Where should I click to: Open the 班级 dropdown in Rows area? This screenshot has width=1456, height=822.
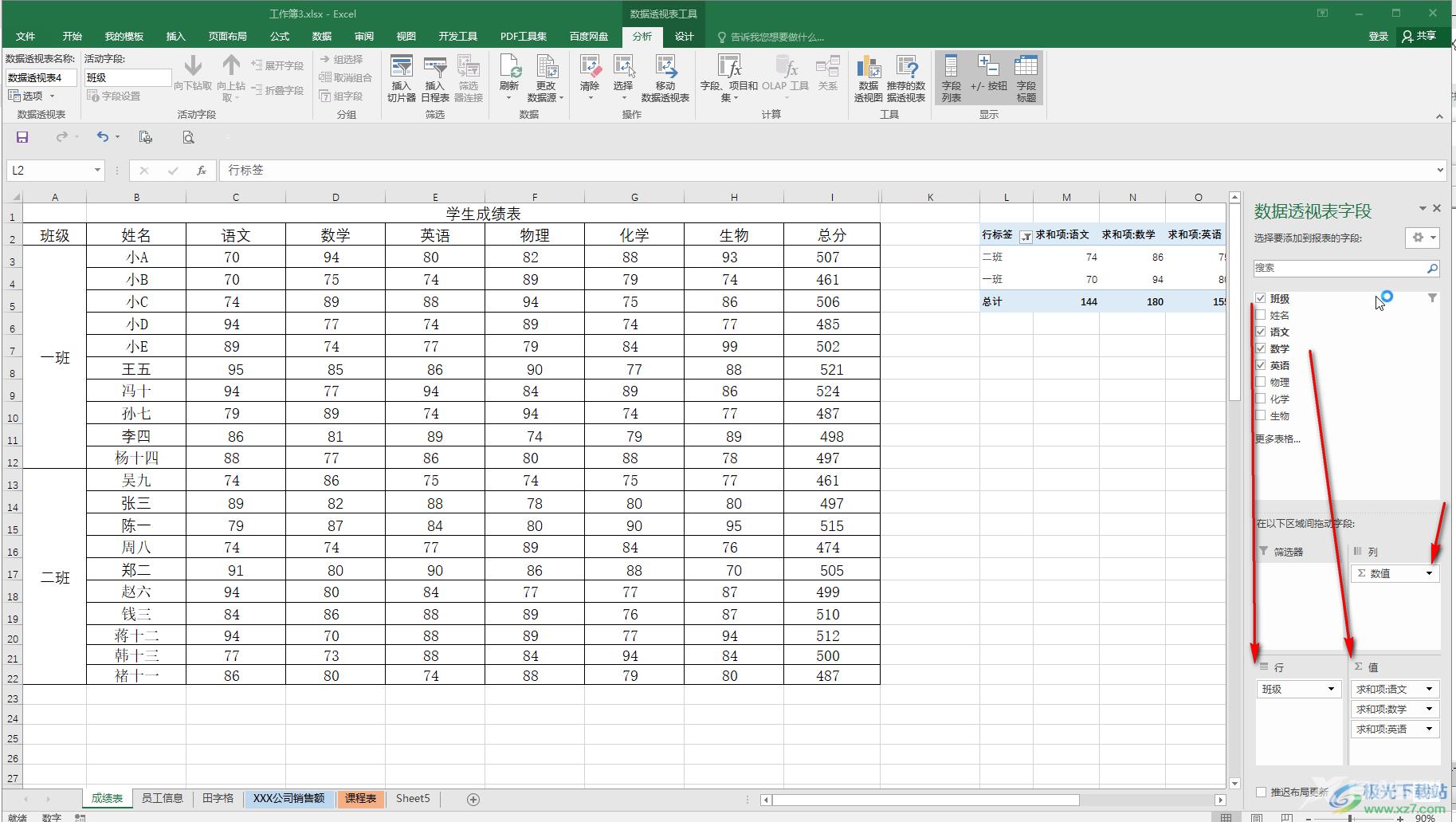click(x=1332, y=689)
